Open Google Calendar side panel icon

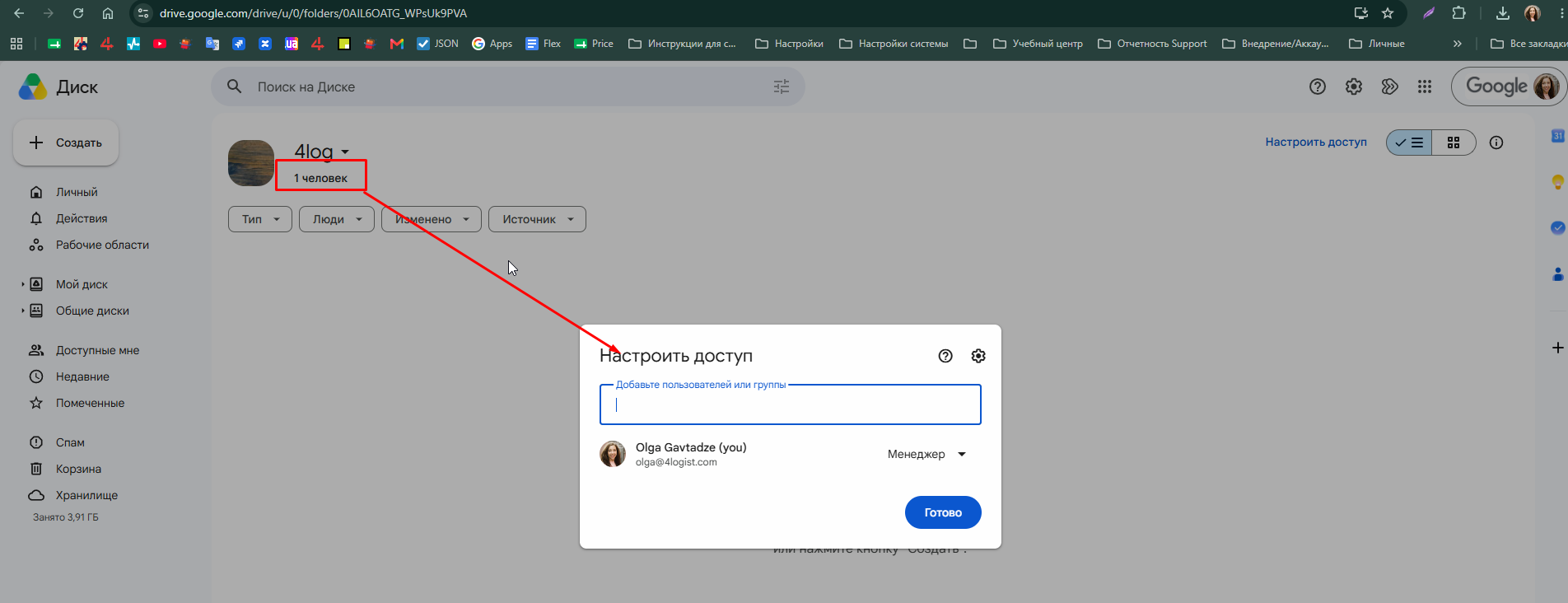click(x=1557, y=136)
